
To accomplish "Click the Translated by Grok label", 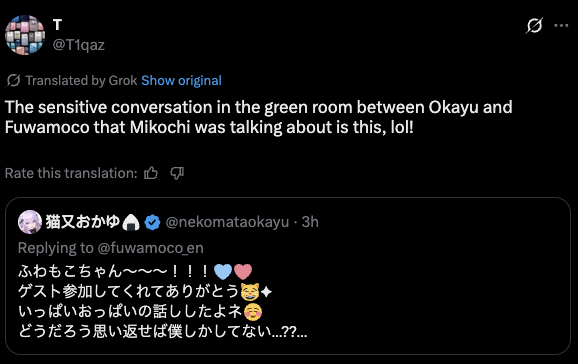I will 81,80.
